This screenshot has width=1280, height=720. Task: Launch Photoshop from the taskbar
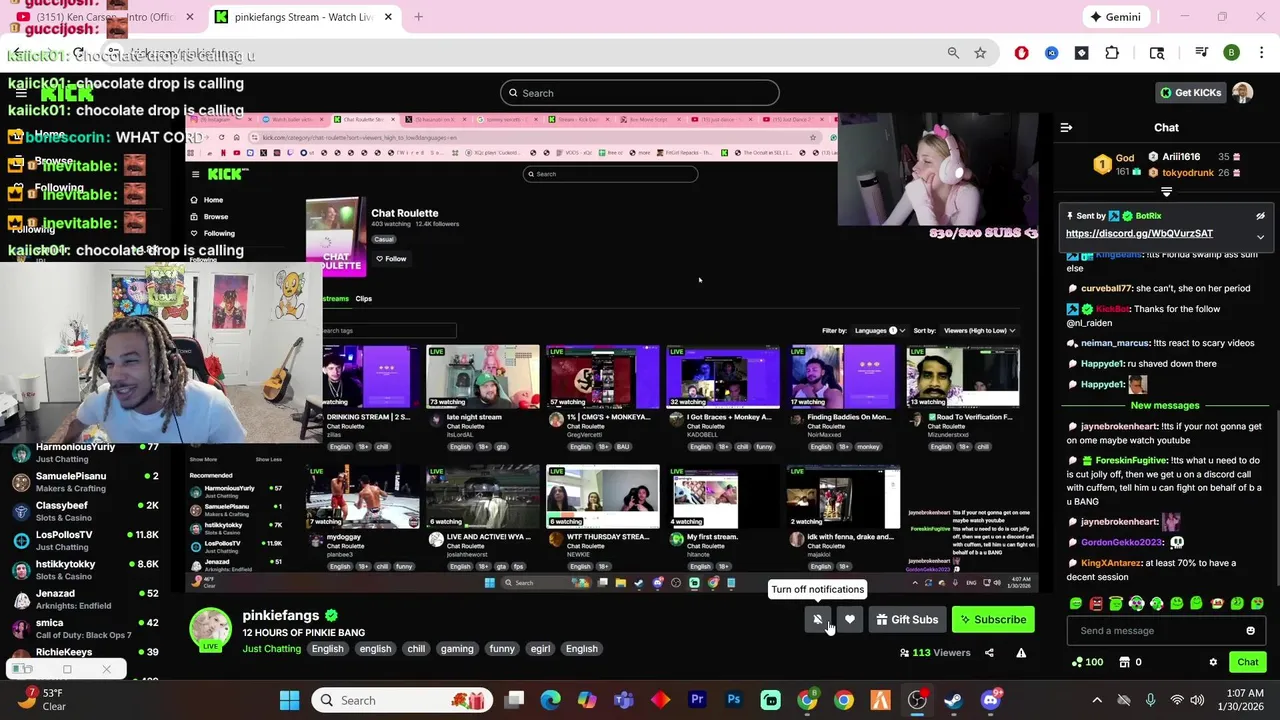pyautogui.click(x=734, y=701)
